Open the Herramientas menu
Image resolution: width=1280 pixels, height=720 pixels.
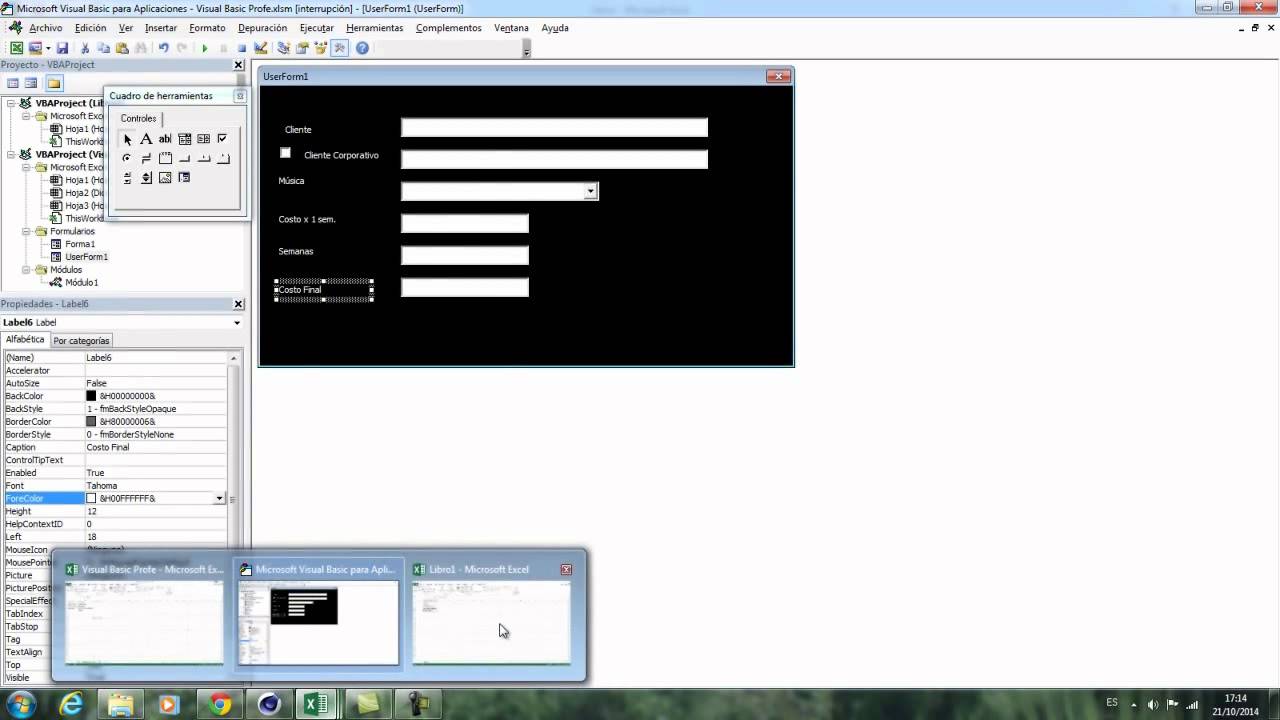point(375,28)
